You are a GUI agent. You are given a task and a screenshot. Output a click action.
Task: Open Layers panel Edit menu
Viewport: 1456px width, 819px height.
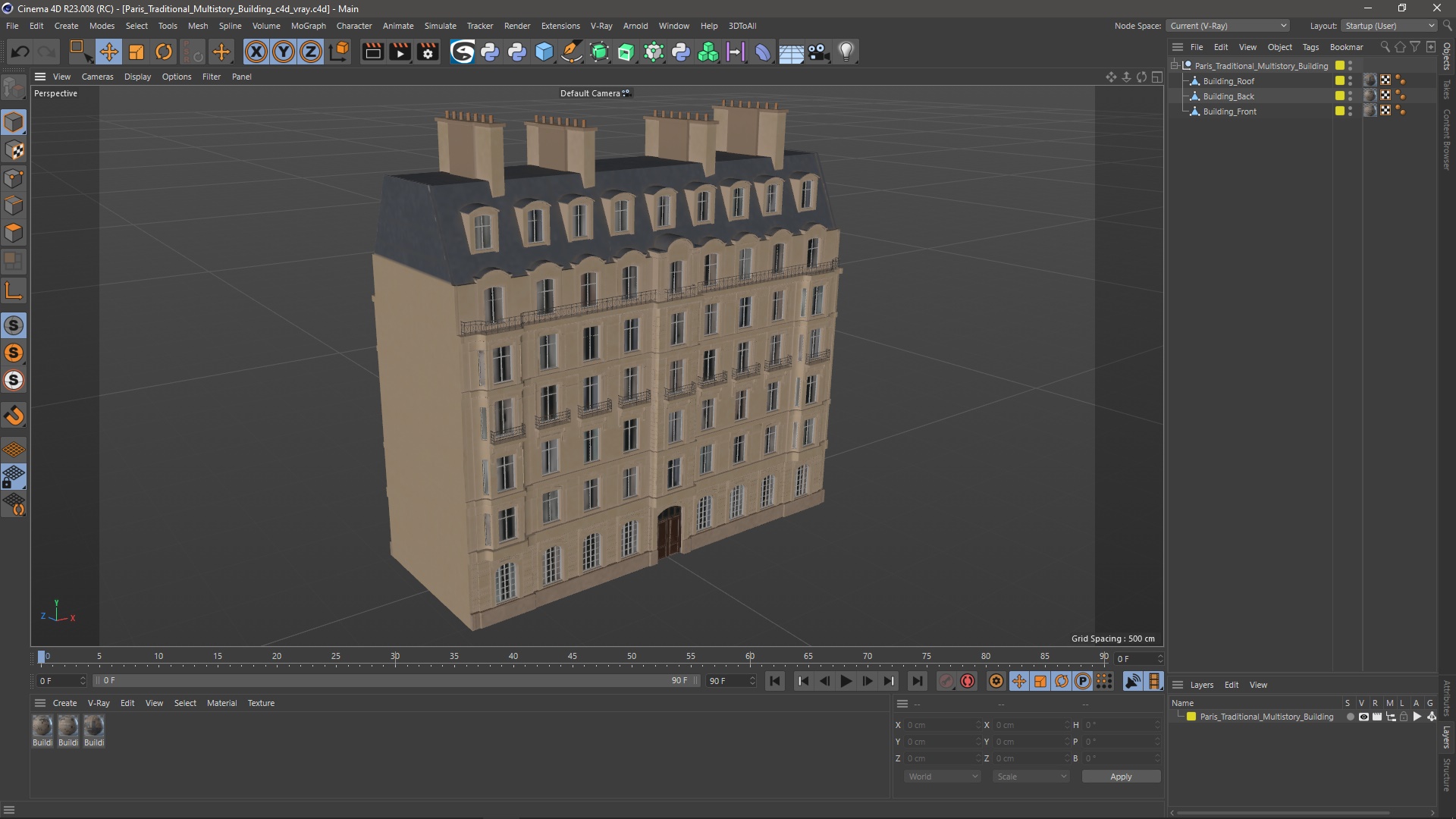(1232, 685)
